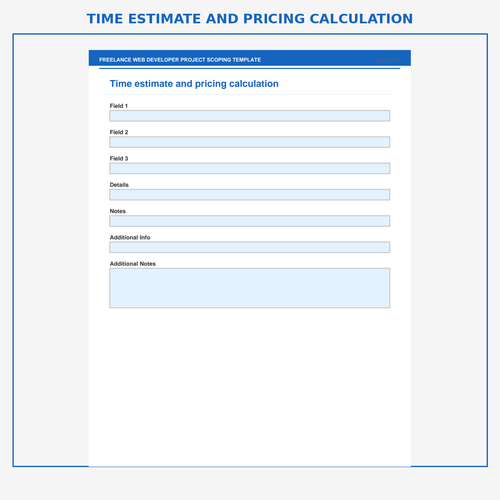Click the blue divider line under the header
Image resolution: width=500 pixels, height=500 pixels.
[250, 68]
